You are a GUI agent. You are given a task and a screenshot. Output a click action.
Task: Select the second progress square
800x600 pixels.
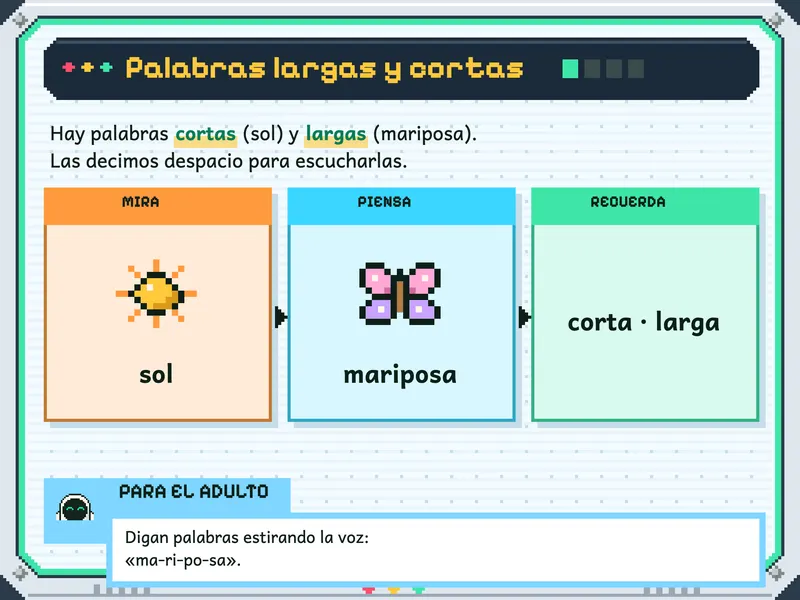click(592, 68)
